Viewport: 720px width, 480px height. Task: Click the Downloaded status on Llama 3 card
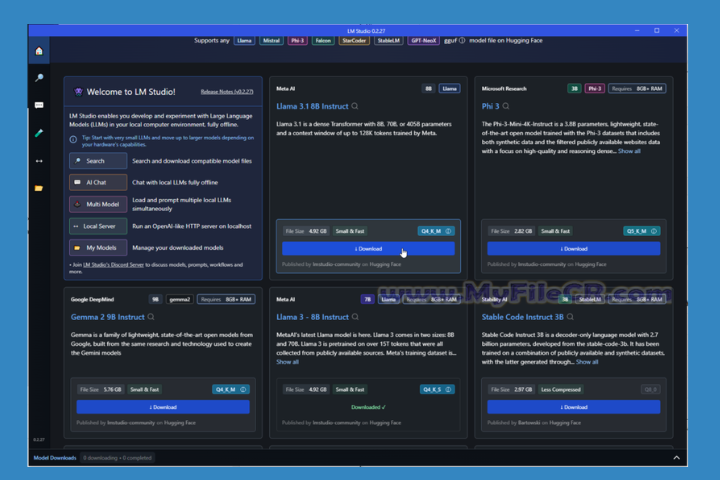[x=368, y=407]
